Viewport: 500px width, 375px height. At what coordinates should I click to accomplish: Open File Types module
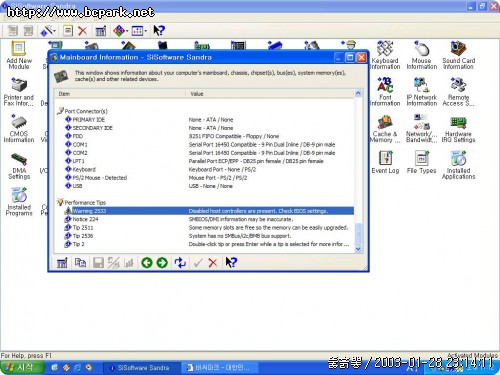[422, 162]
